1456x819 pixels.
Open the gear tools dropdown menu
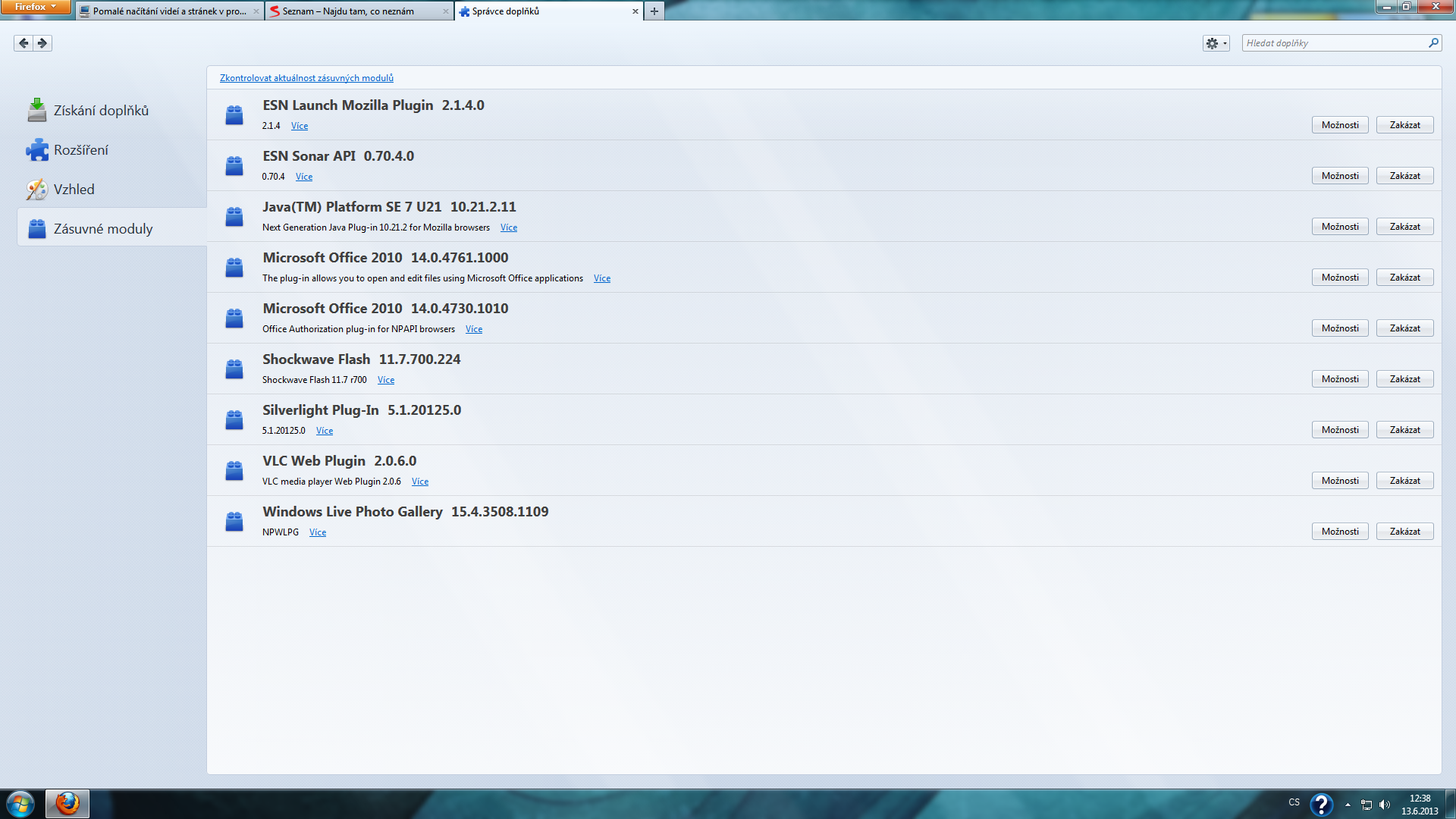click(1216, 43)
